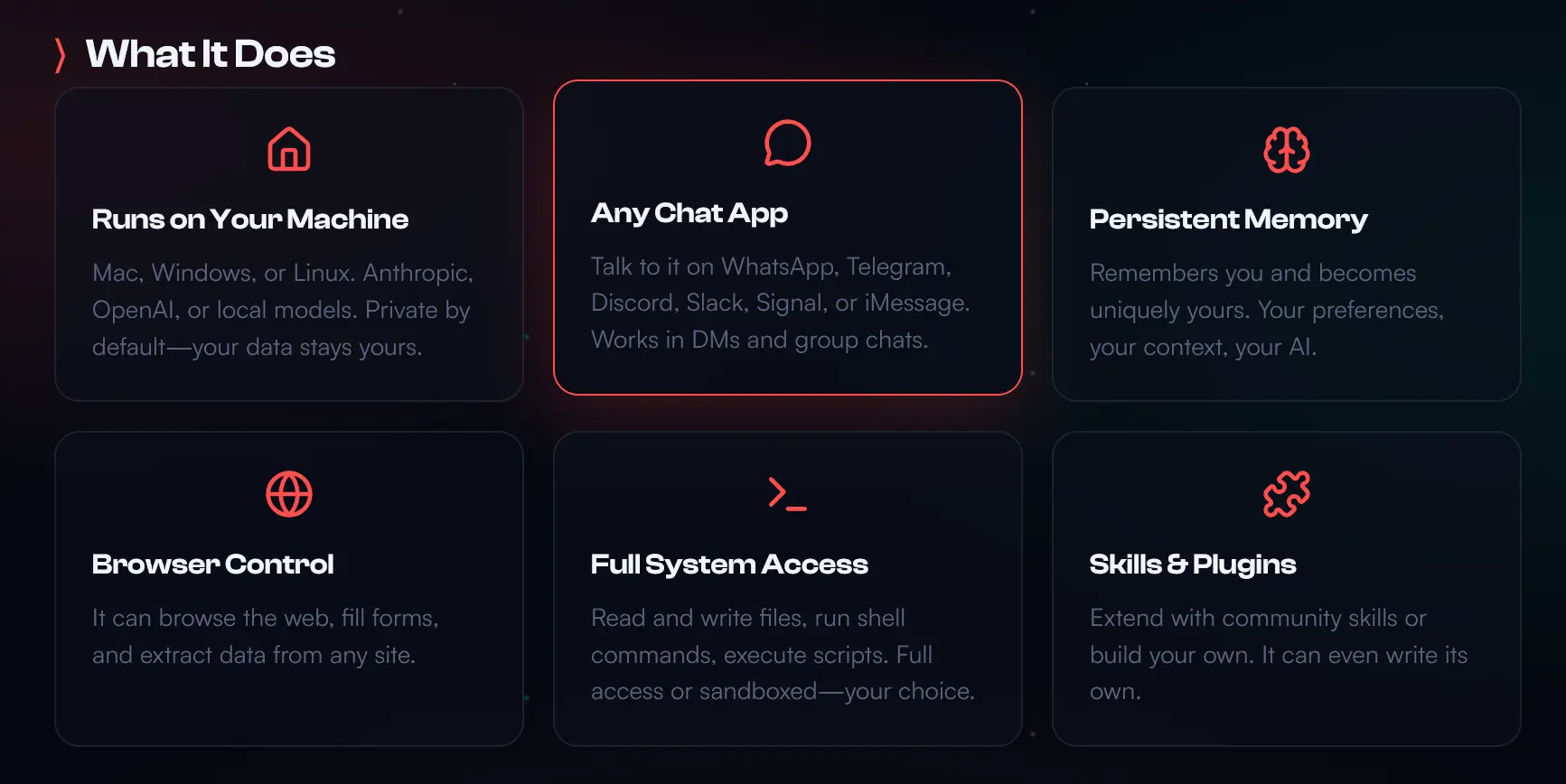1566x784 pixels.
Task: Click the puzzle piece plugins icon
Action: click(1286, 494)
